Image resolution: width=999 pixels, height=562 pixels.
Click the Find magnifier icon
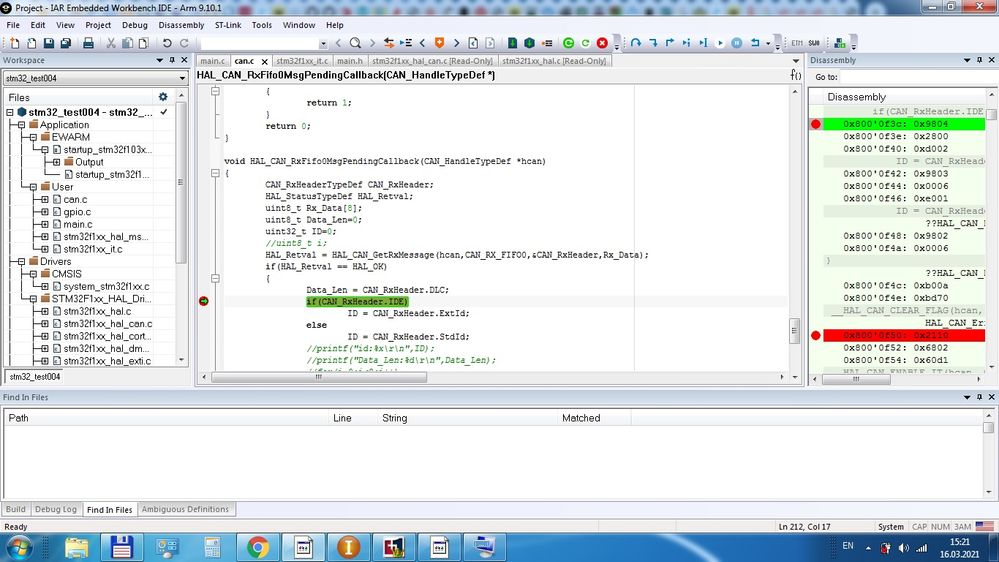[x=356, y=43]
